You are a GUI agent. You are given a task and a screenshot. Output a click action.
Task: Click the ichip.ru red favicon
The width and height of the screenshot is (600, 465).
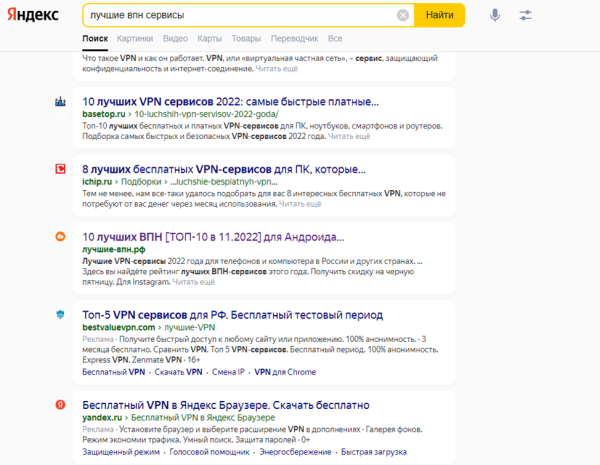tap(60, 169)
